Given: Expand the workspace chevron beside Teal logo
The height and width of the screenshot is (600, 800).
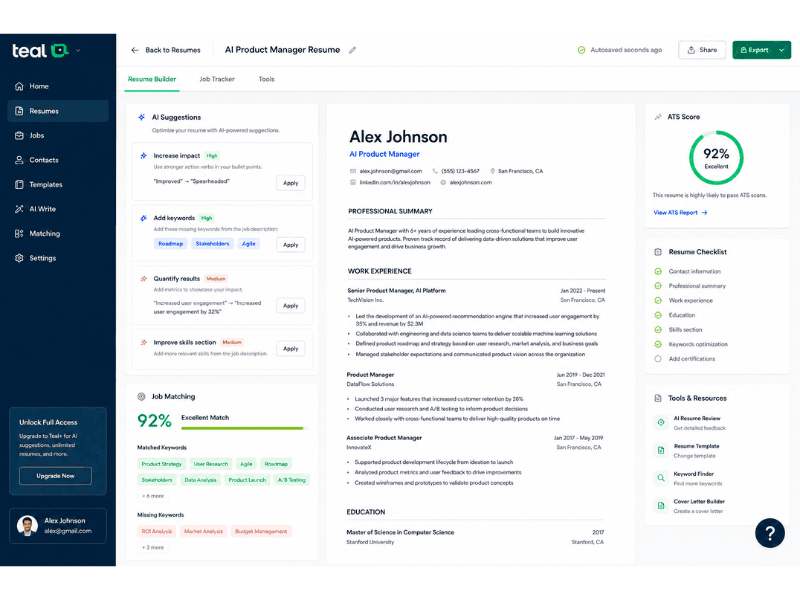Looking at the screenshot, I should tap(78, 51).
